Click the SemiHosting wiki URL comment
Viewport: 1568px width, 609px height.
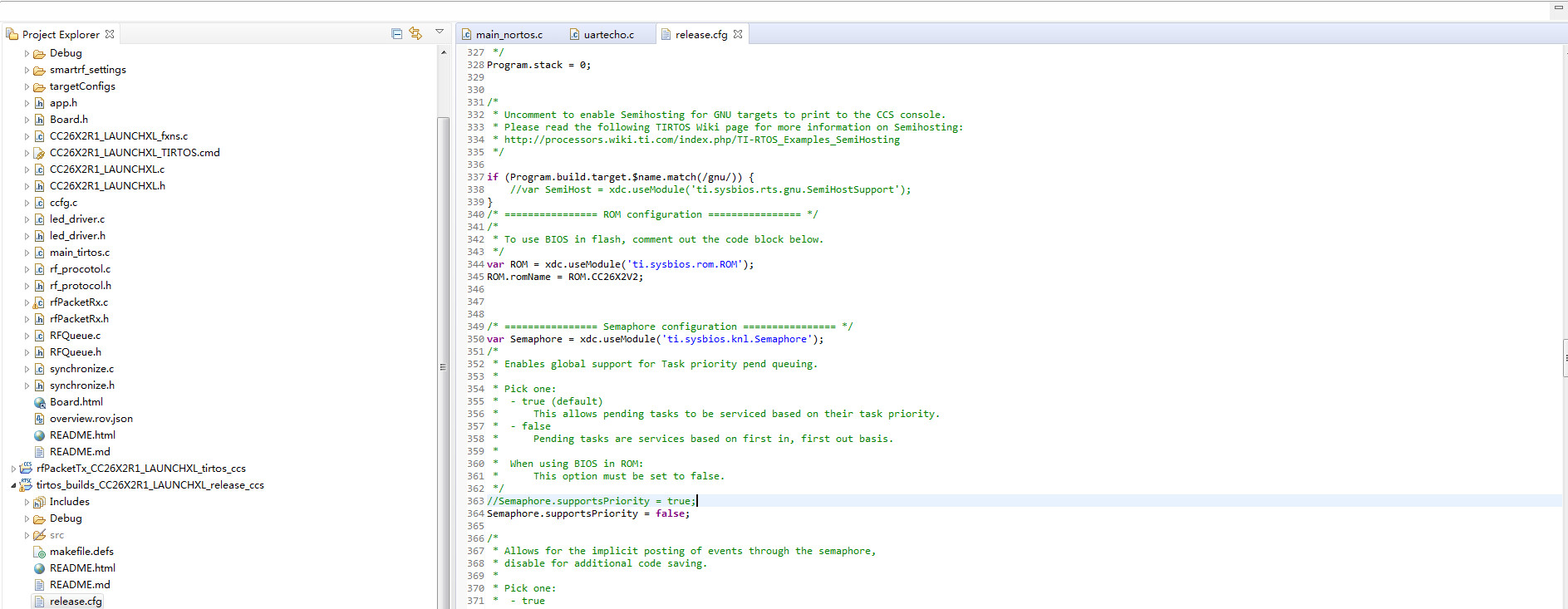coord(701,140)
